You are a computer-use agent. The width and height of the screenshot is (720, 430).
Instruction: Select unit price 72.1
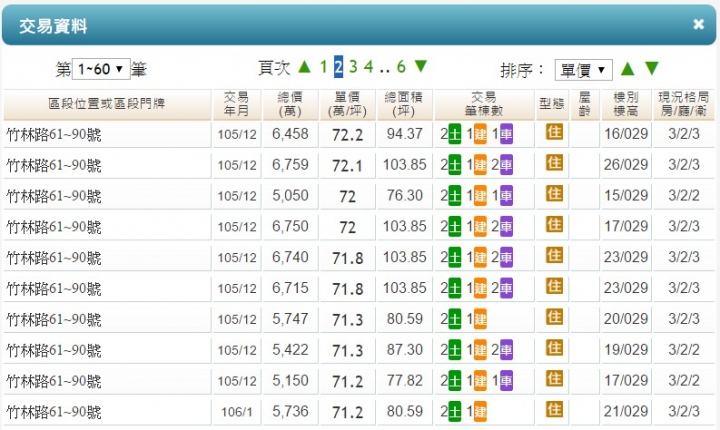tap(348, 165)
